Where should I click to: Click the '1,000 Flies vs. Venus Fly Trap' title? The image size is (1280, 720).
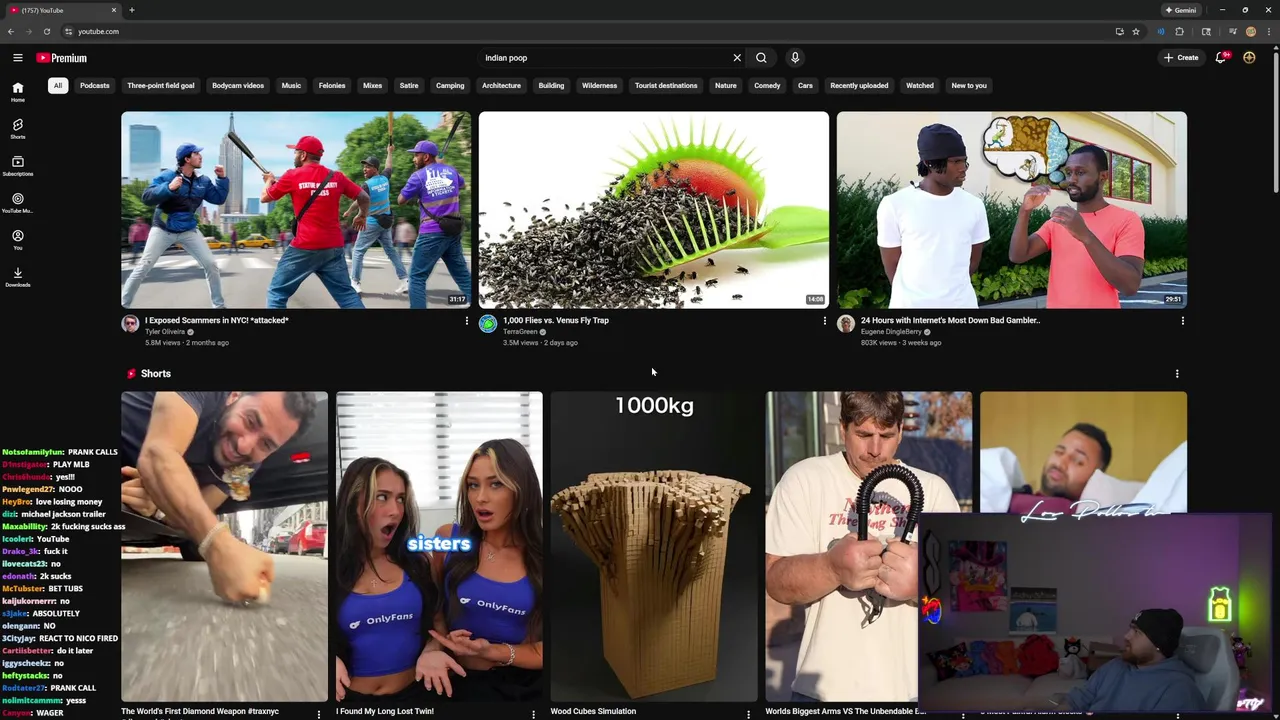[556, 321]
